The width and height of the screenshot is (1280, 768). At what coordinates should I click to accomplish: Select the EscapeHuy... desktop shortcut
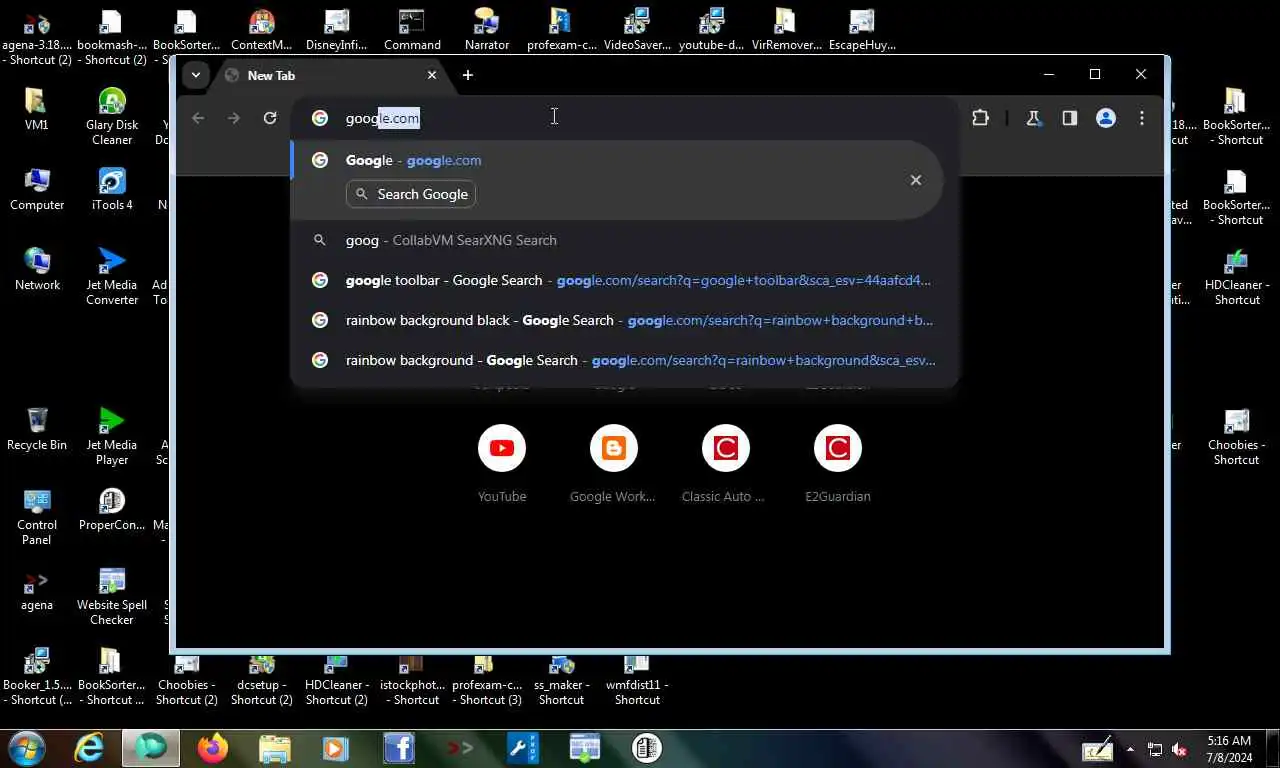pos(862,30)
